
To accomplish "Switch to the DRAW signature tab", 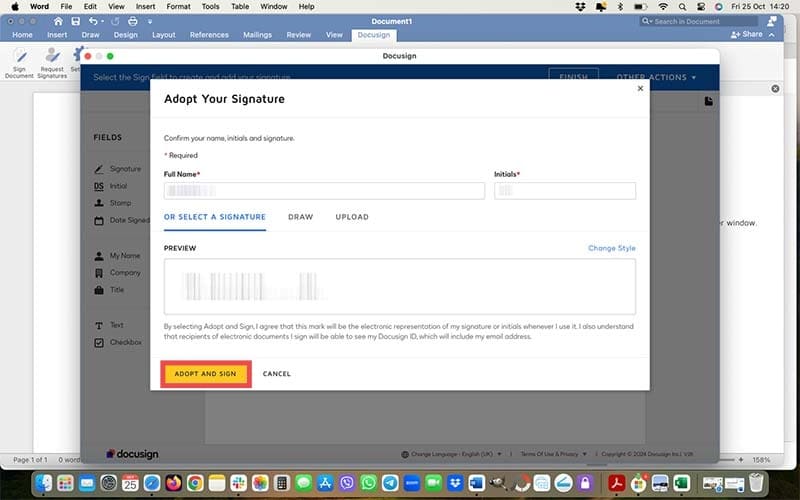I will 301,217.
